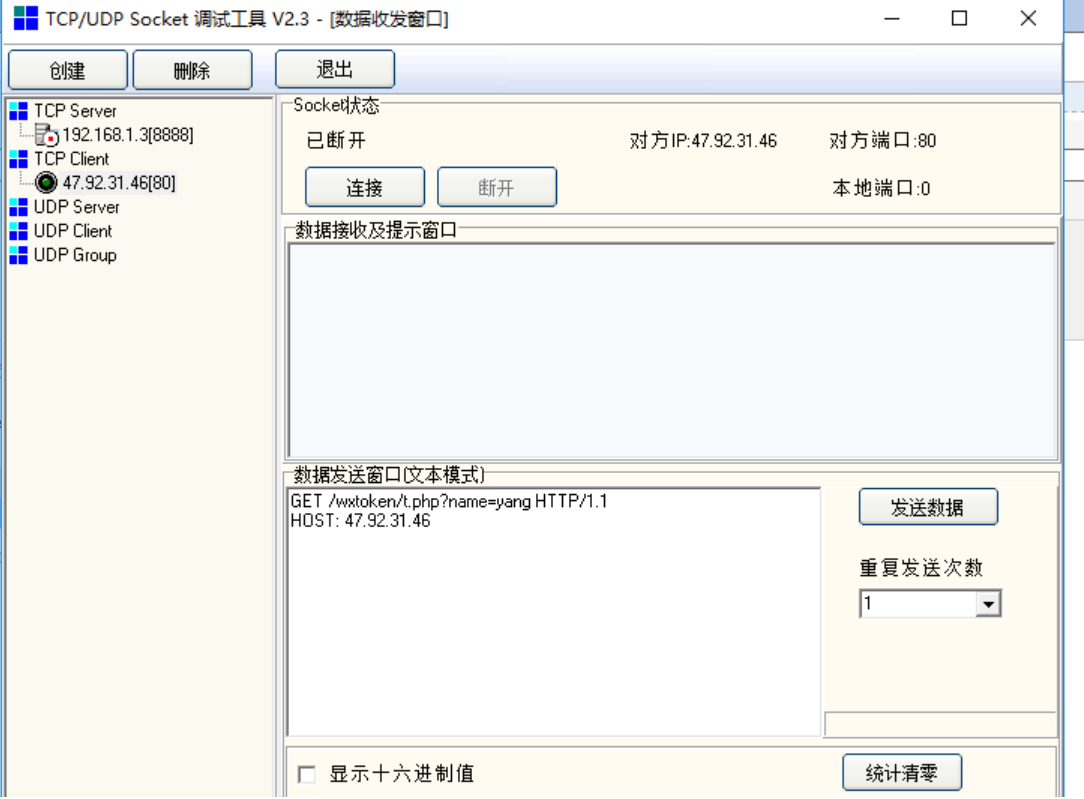Click the round client icon beside 47.92.31.46[80]
1084x799 pixels.
[x=47, y=183]
